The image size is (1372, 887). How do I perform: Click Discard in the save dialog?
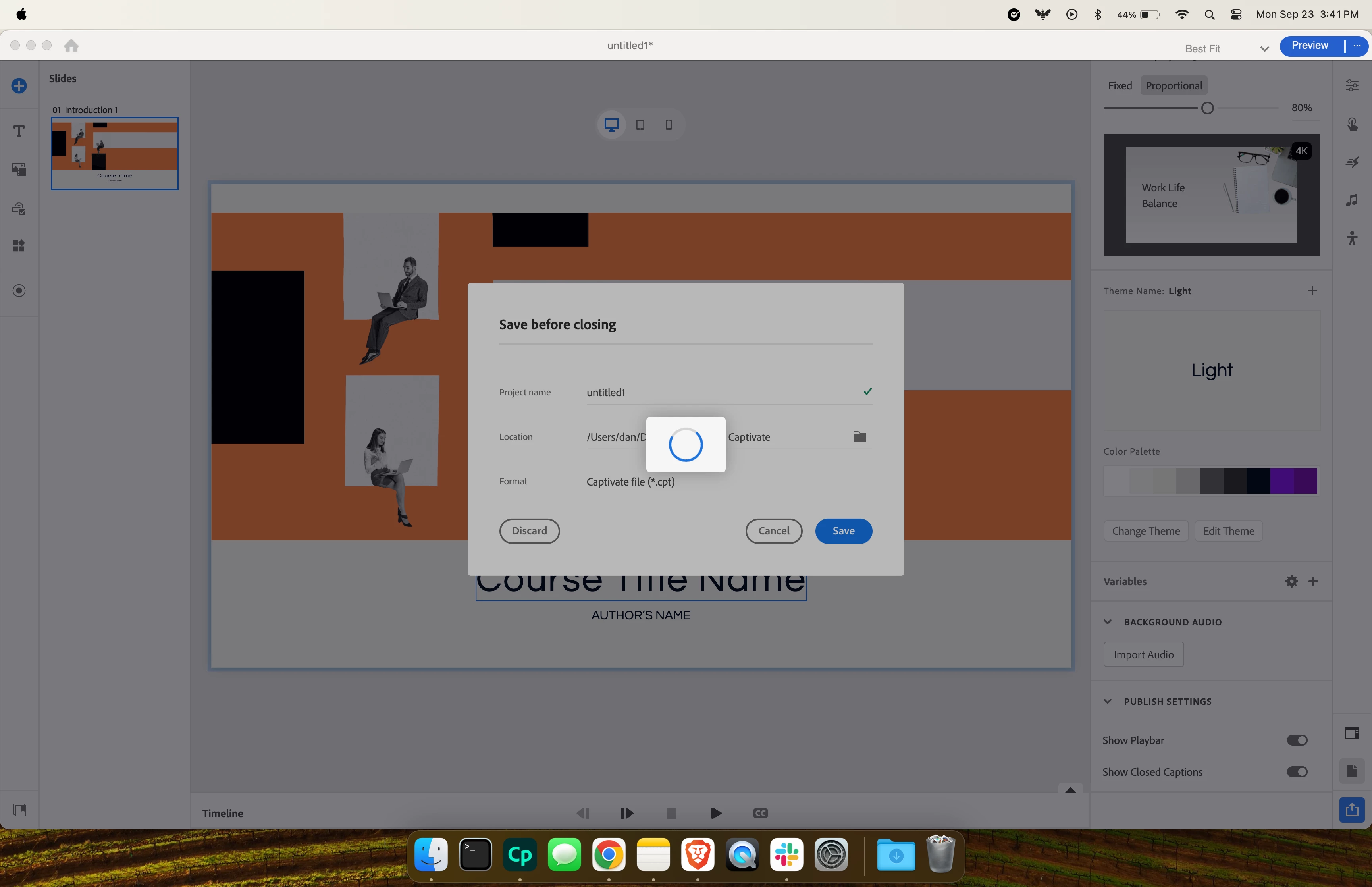[529, 531]
